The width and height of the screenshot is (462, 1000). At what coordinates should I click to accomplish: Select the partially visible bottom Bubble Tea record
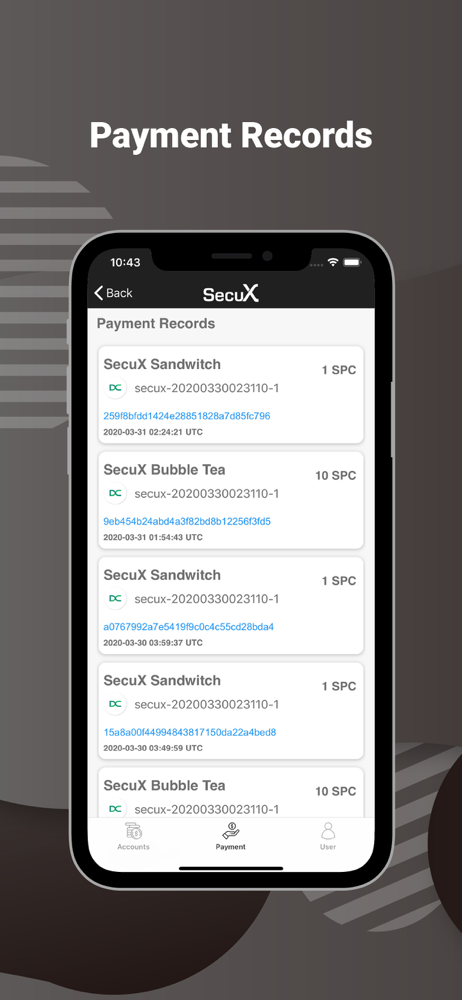pyautogui.click(x=231, y=793)
